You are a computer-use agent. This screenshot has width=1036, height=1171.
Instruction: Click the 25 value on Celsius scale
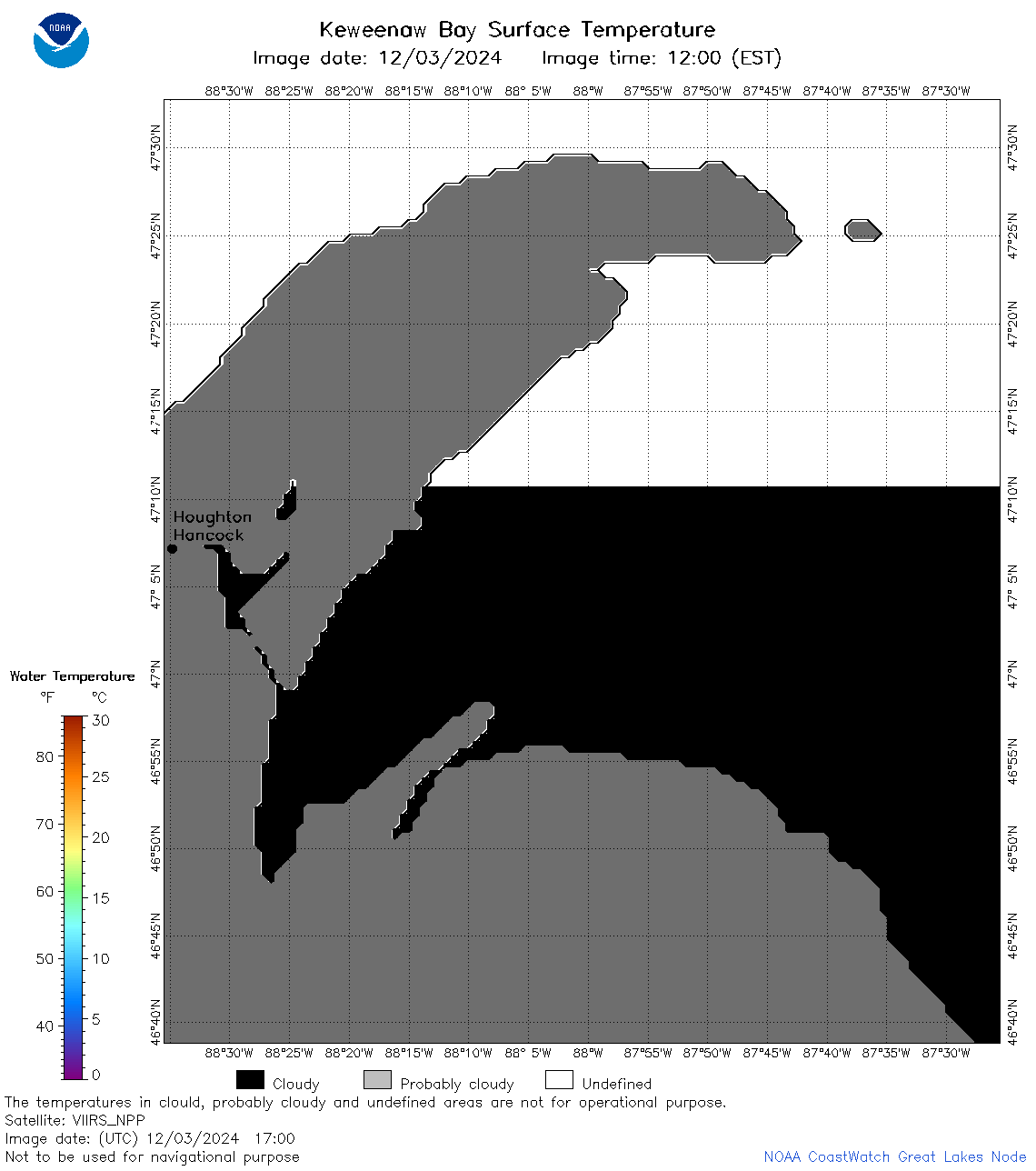coord(101,777)
